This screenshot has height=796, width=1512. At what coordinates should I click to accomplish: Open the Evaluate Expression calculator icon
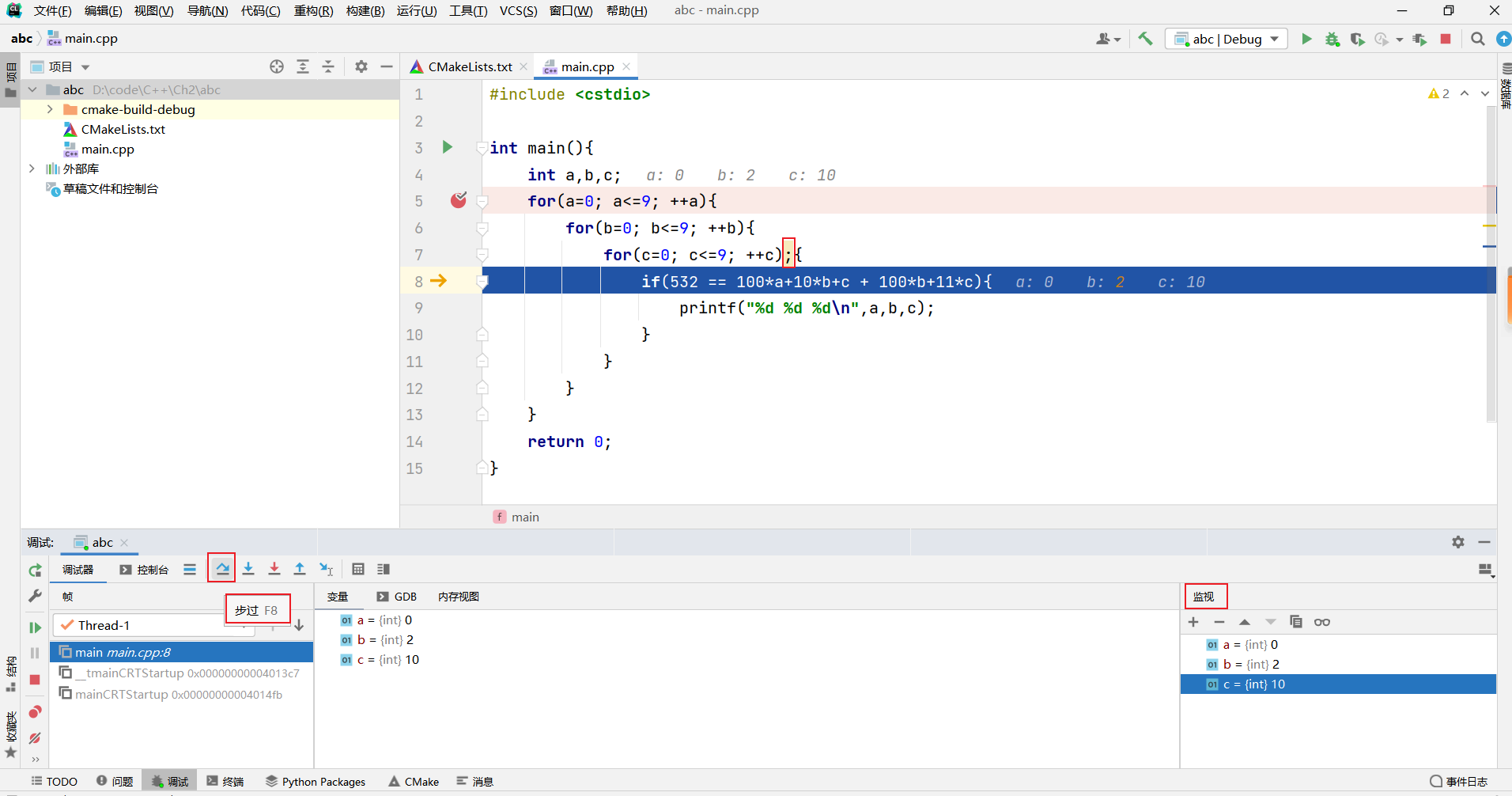[358, 569]
